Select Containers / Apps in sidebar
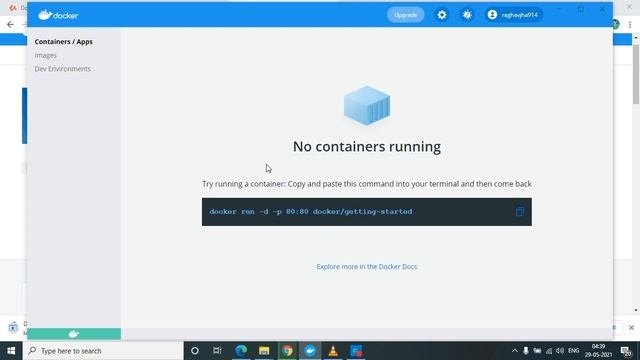 [64, 42]
